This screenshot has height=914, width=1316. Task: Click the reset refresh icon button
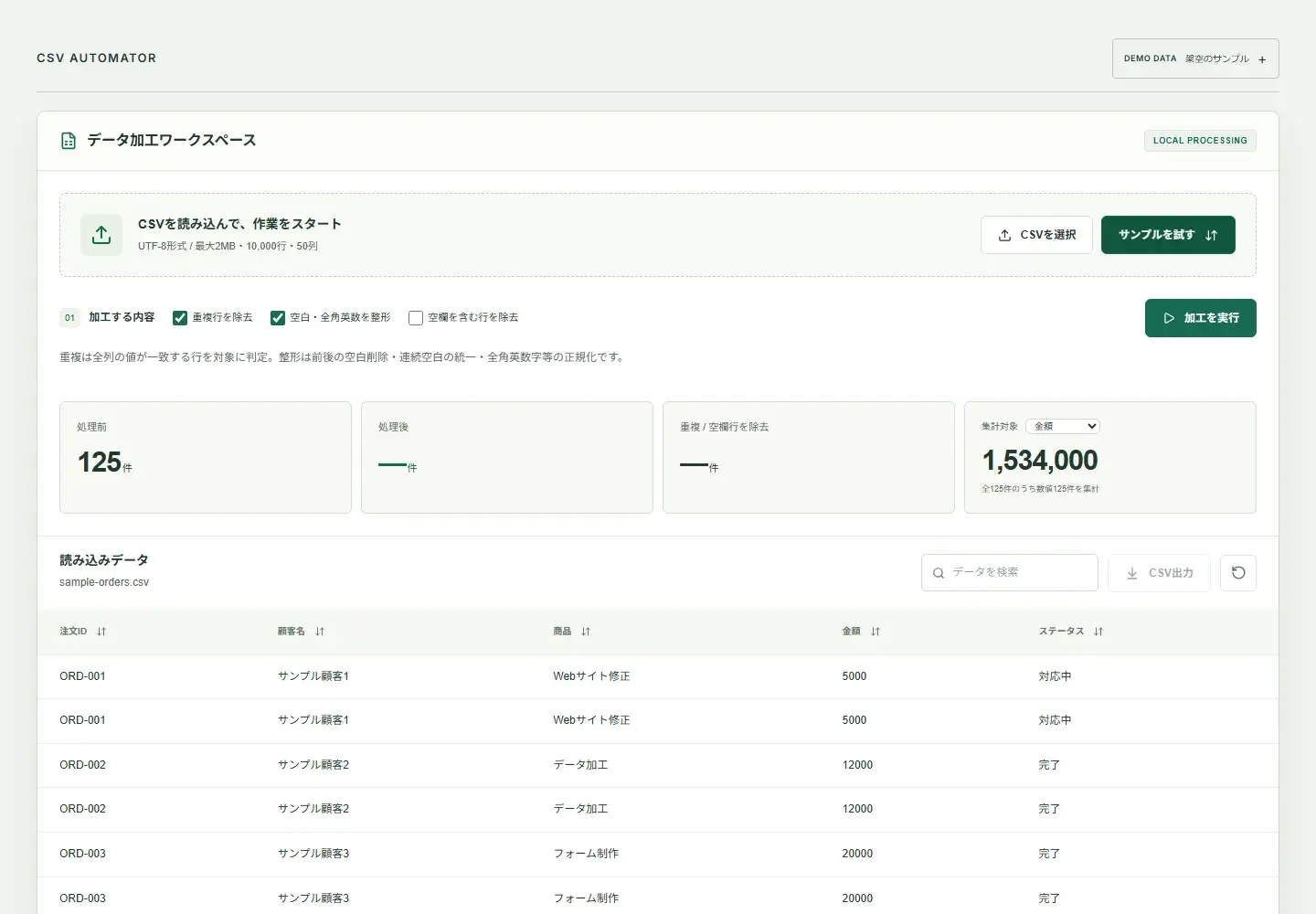(x=1238, y=573)
